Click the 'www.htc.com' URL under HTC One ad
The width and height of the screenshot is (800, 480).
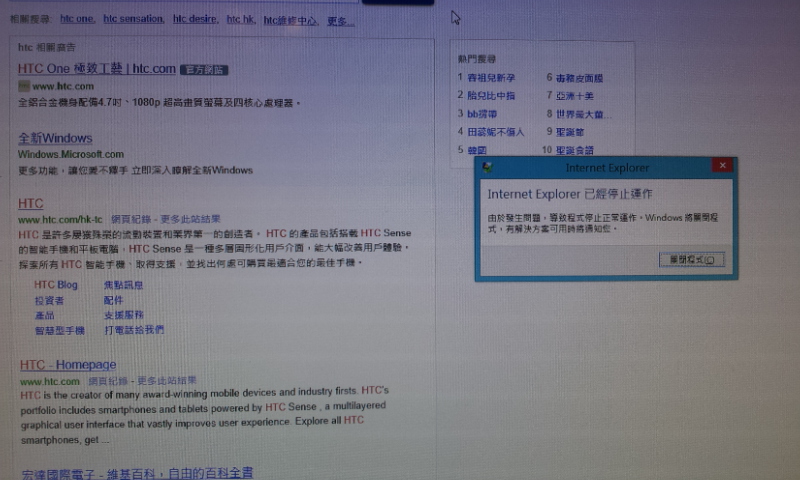tap(63, 86)
